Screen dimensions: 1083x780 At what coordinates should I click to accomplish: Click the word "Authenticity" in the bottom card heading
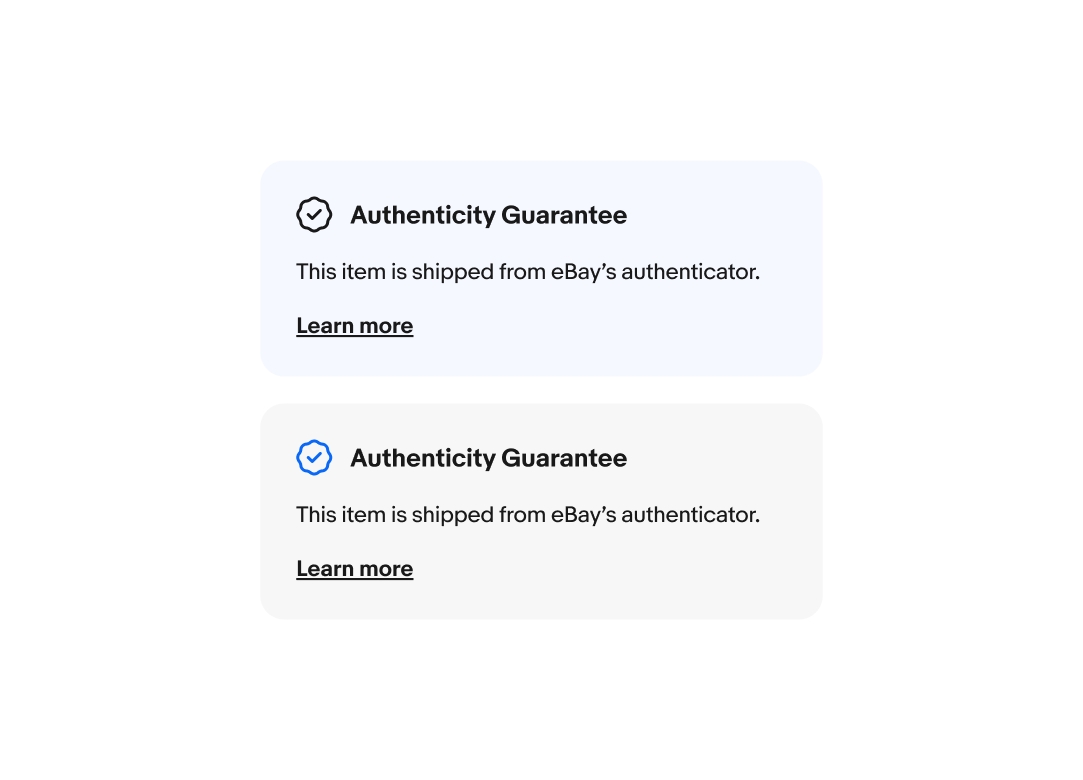tap(422, 458)
